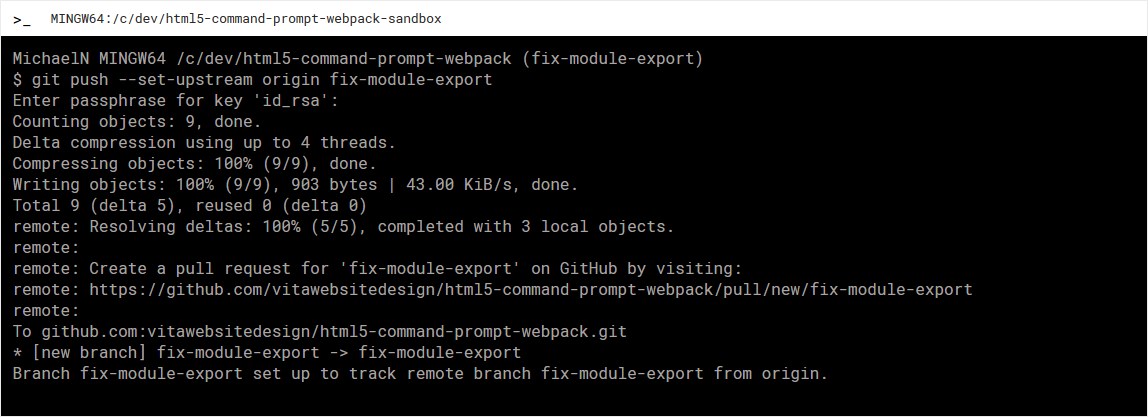Screen dimensions: 1148x417
Task: Click the terminal prompt icon in title bar
Action: tap(20, 19)
